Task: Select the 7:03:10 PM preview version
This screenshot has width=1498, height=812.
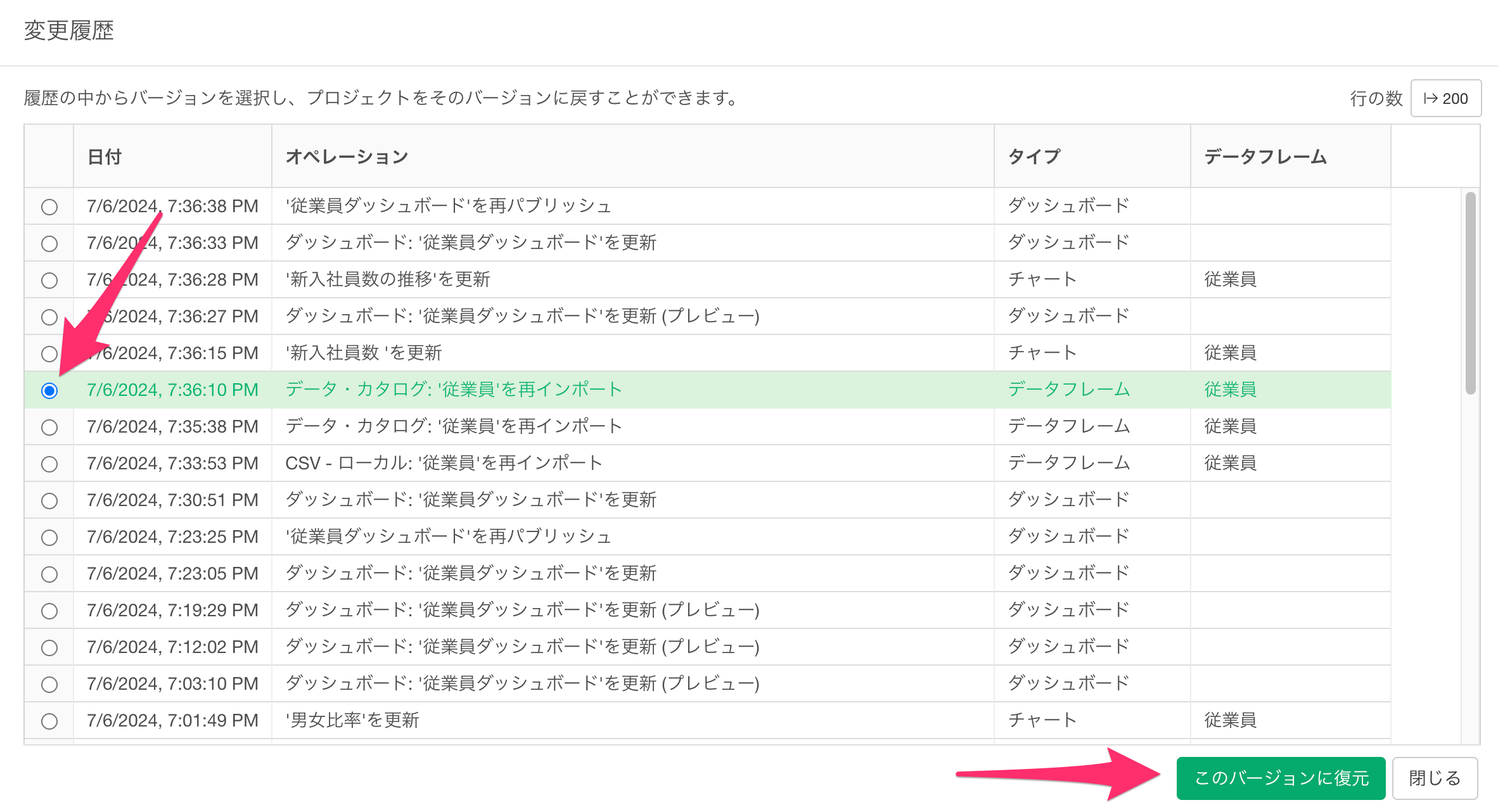Action: (49, 685)
